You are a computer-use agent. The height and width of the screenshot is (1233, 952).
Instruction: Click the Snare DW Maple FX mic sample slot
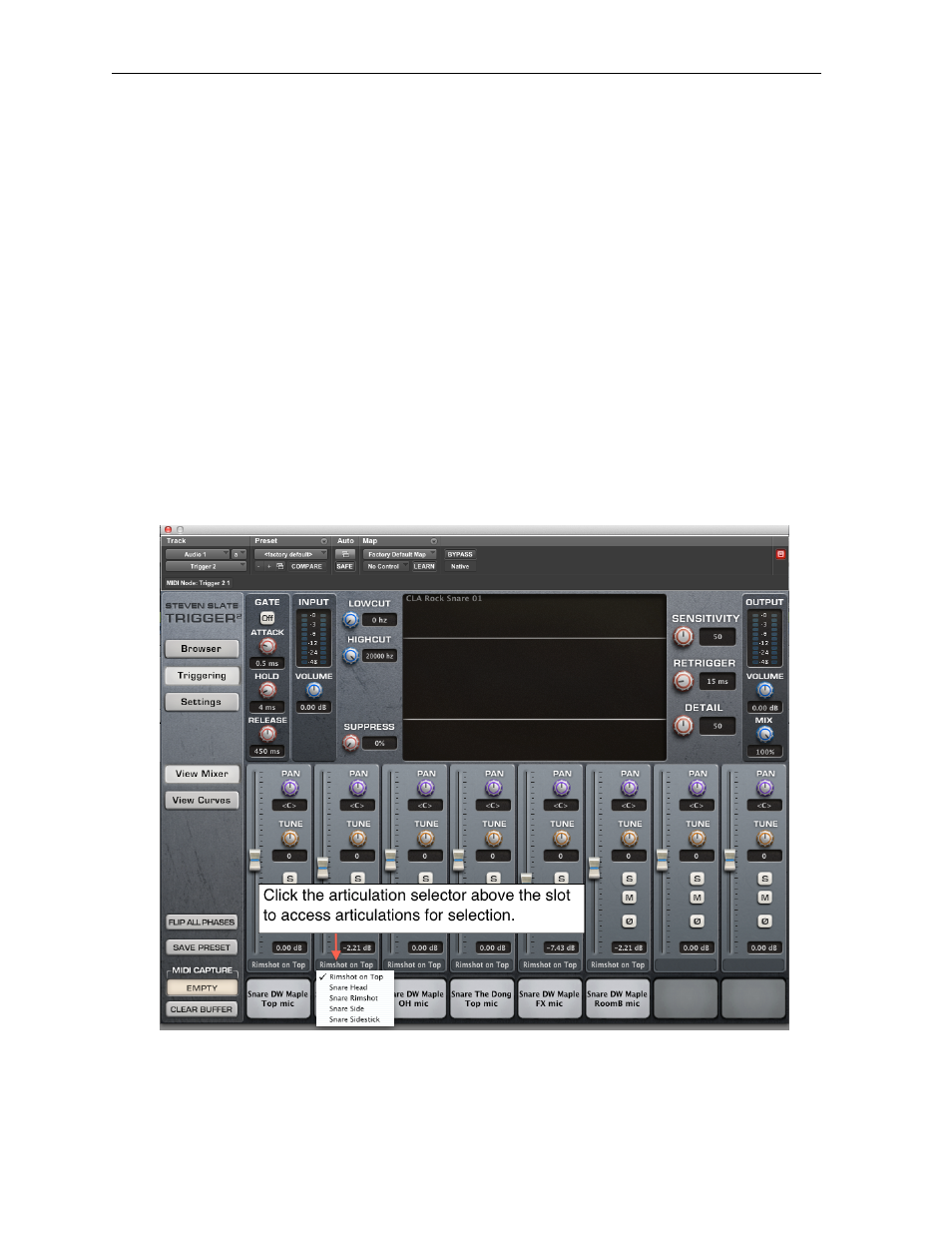(550, 998)
